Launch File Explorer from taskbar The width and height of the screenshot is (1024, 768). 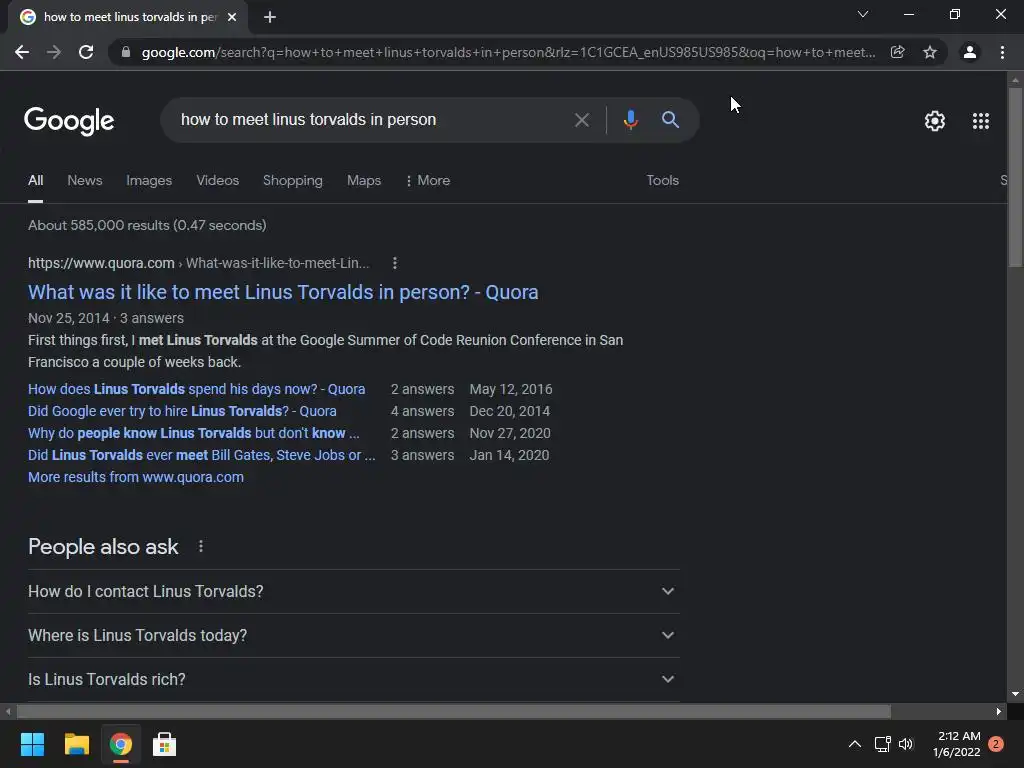76,744
